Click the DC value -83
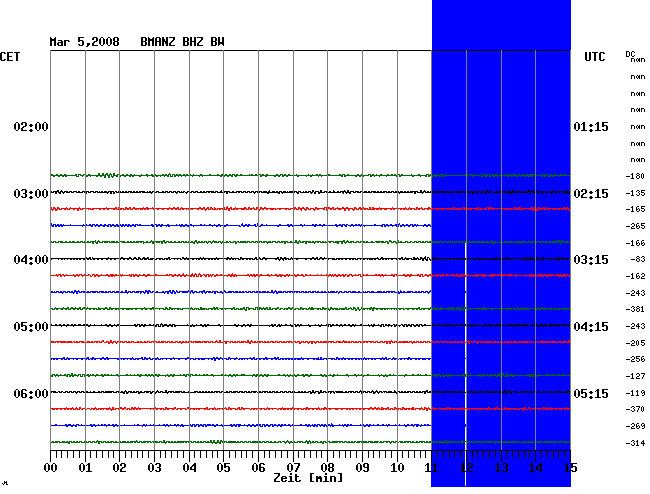Screen dimensions: 650x494 coord(637,259)
